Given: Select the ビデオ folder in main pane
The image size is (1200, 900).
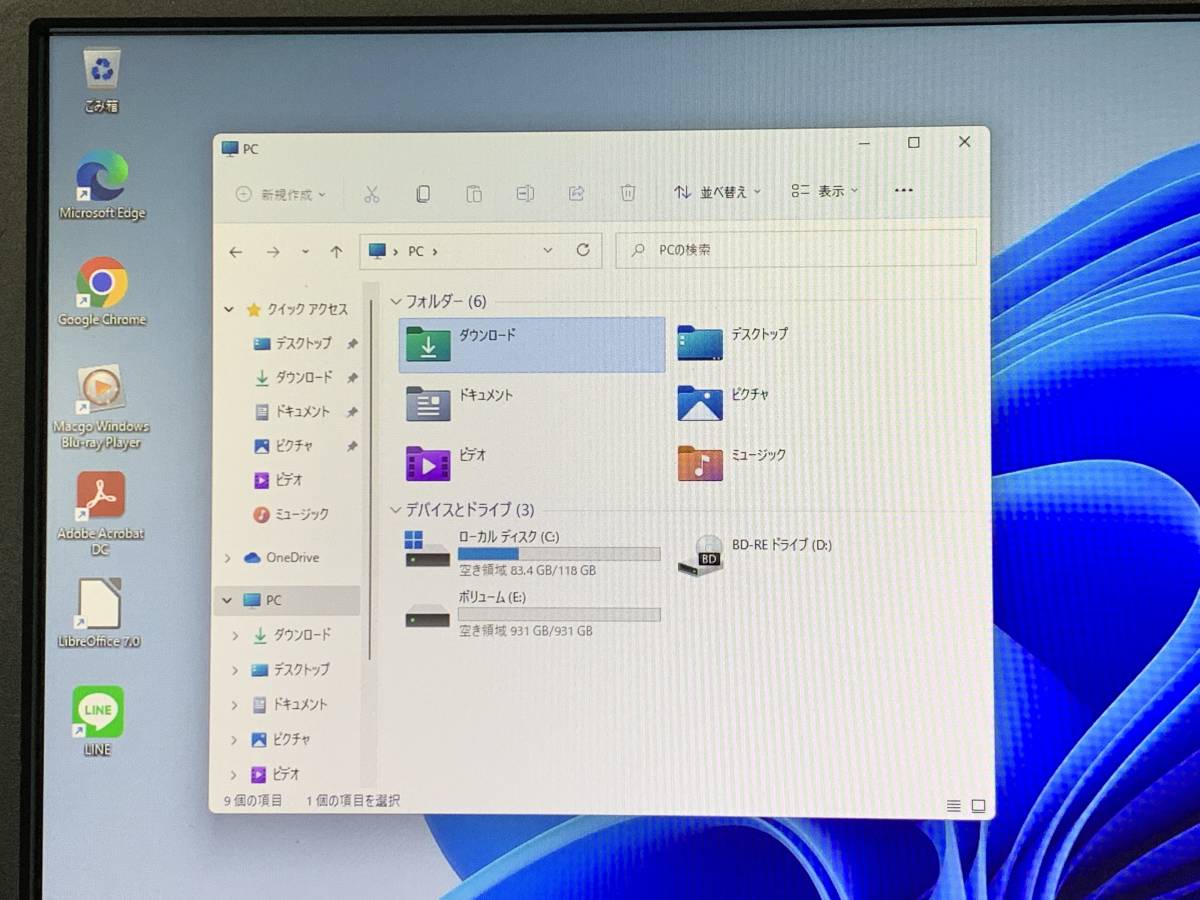Looking at the screenshot, I should pyautogui.click(x=446, y=463).
